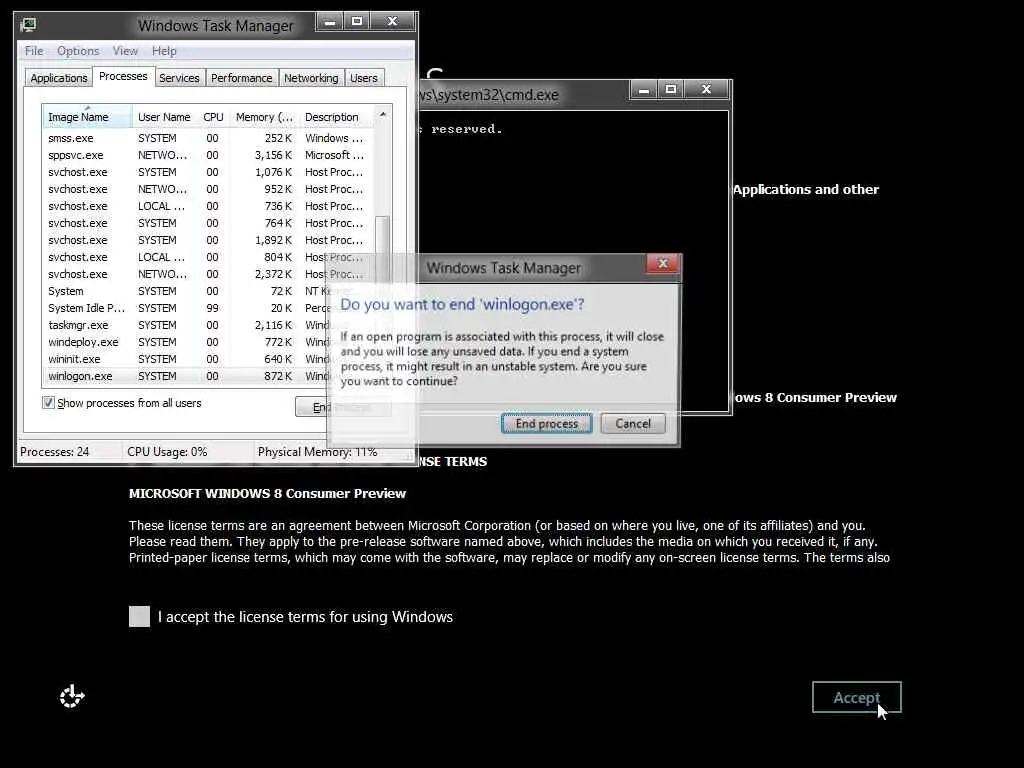Click the cmd.exe window title bar
Screen dimensions: 1024x768
(522, 94)
